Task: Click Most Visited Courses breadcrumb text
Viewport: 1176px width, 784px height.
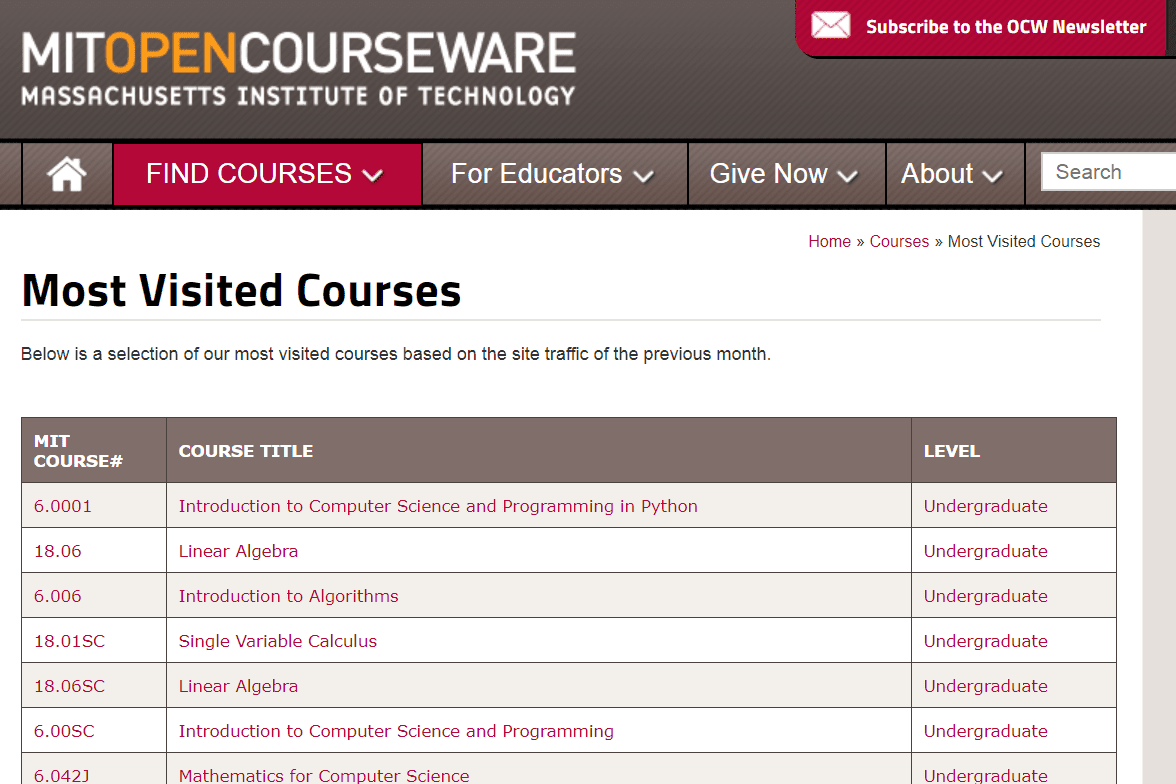Action: [x=1024, y=242]
